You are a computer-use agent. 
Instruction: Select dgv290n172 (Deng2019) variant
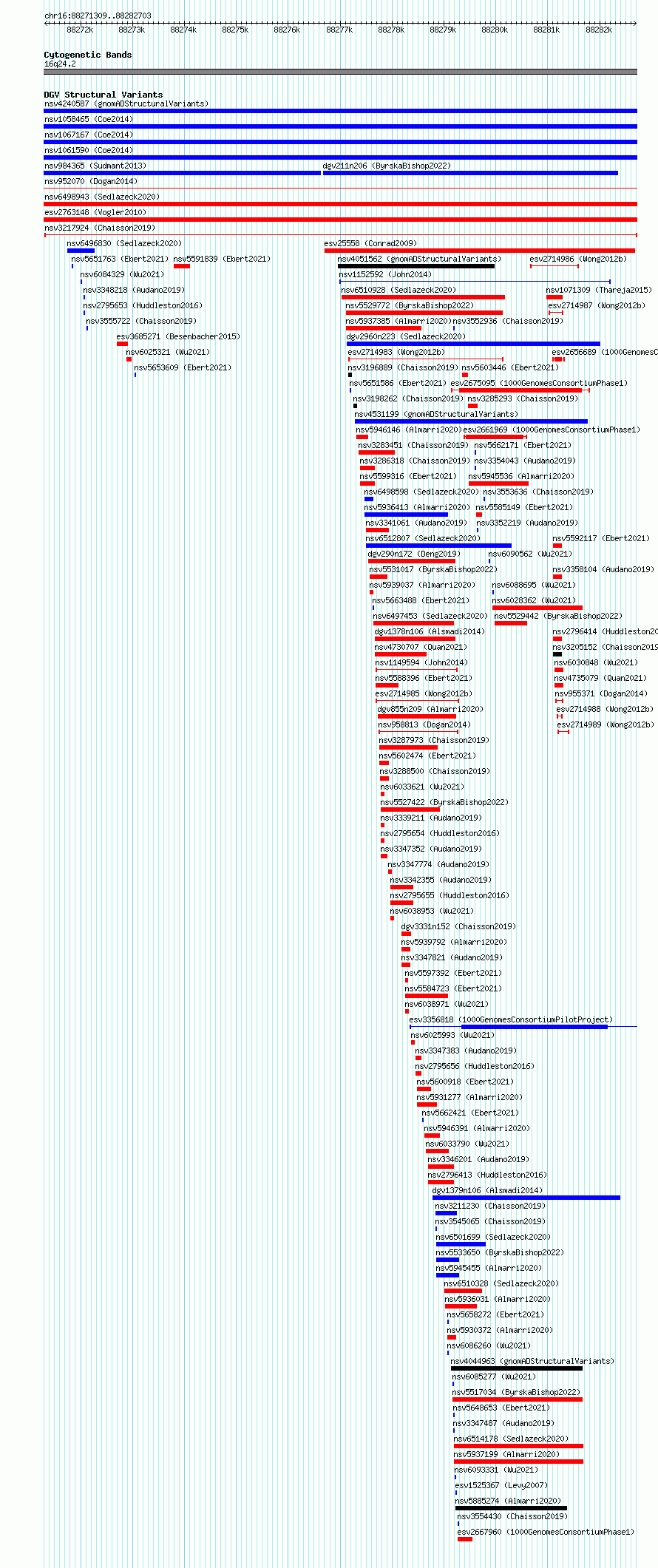click(414, 554)
